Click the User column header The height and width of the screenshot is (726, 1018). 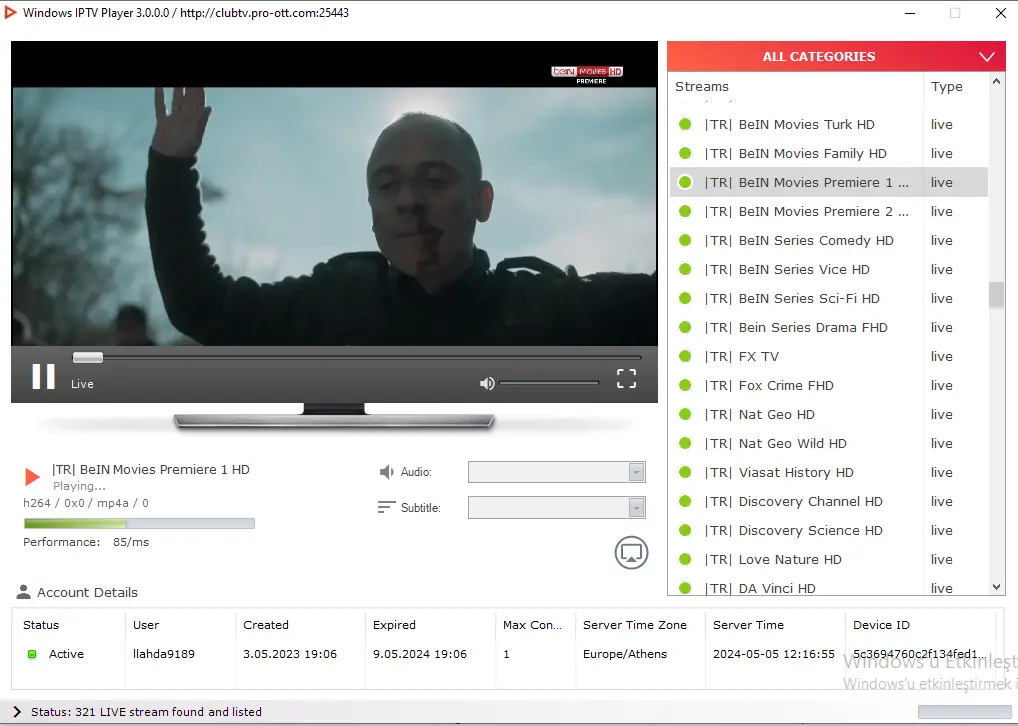(x=146, y=625)
